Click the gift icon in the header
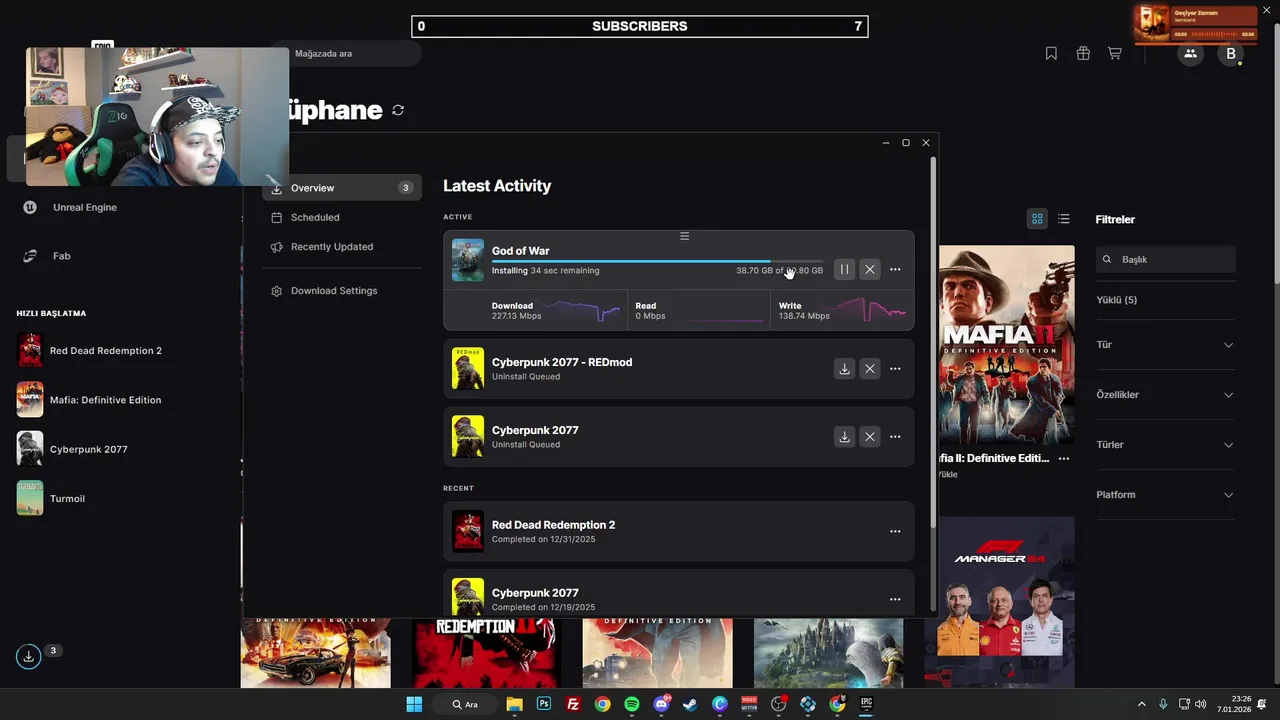Viewport: 1280px width, 720px height. click(x=1083, y=54)
